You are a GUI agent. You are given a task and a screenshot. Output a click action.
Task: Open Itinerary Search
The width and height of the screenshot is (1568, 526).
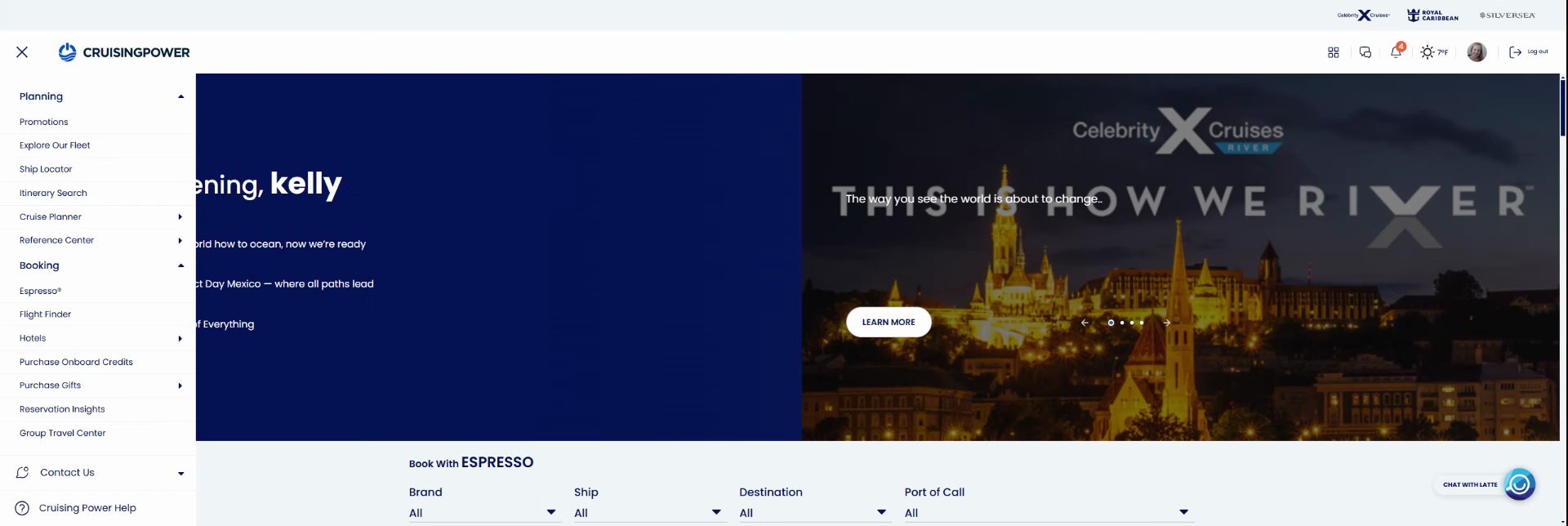[53, 193]
